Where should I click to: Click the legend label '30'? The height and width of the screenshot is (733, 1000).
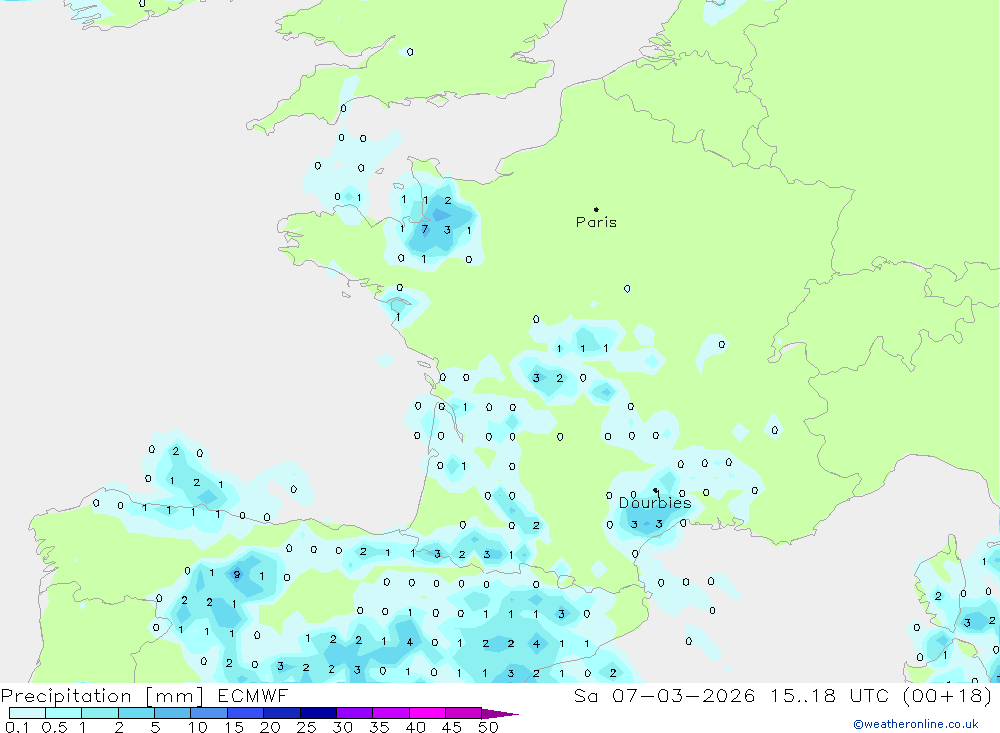[x=342, y=727]
